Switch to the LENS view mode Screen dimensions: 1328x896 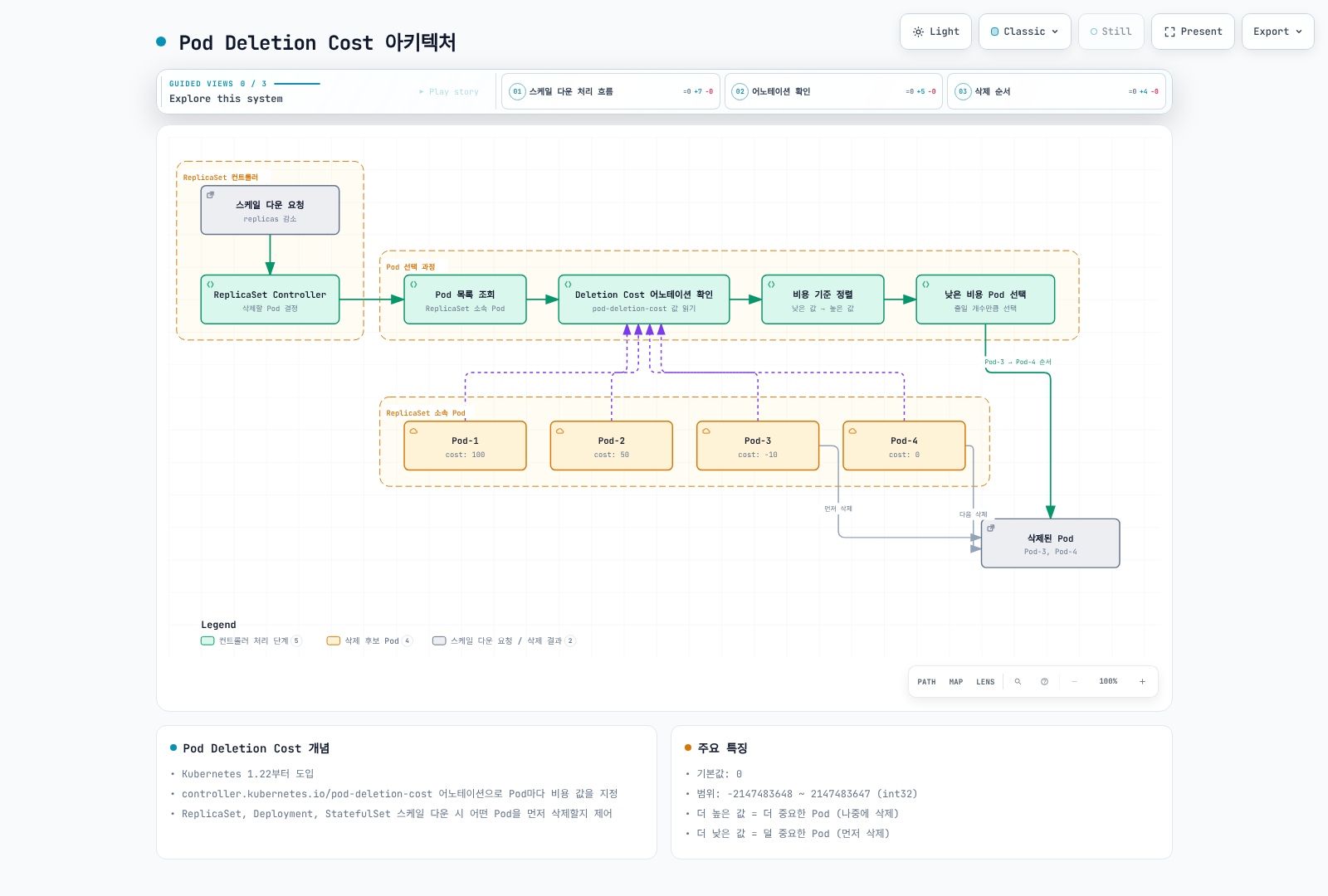(985, 682)
